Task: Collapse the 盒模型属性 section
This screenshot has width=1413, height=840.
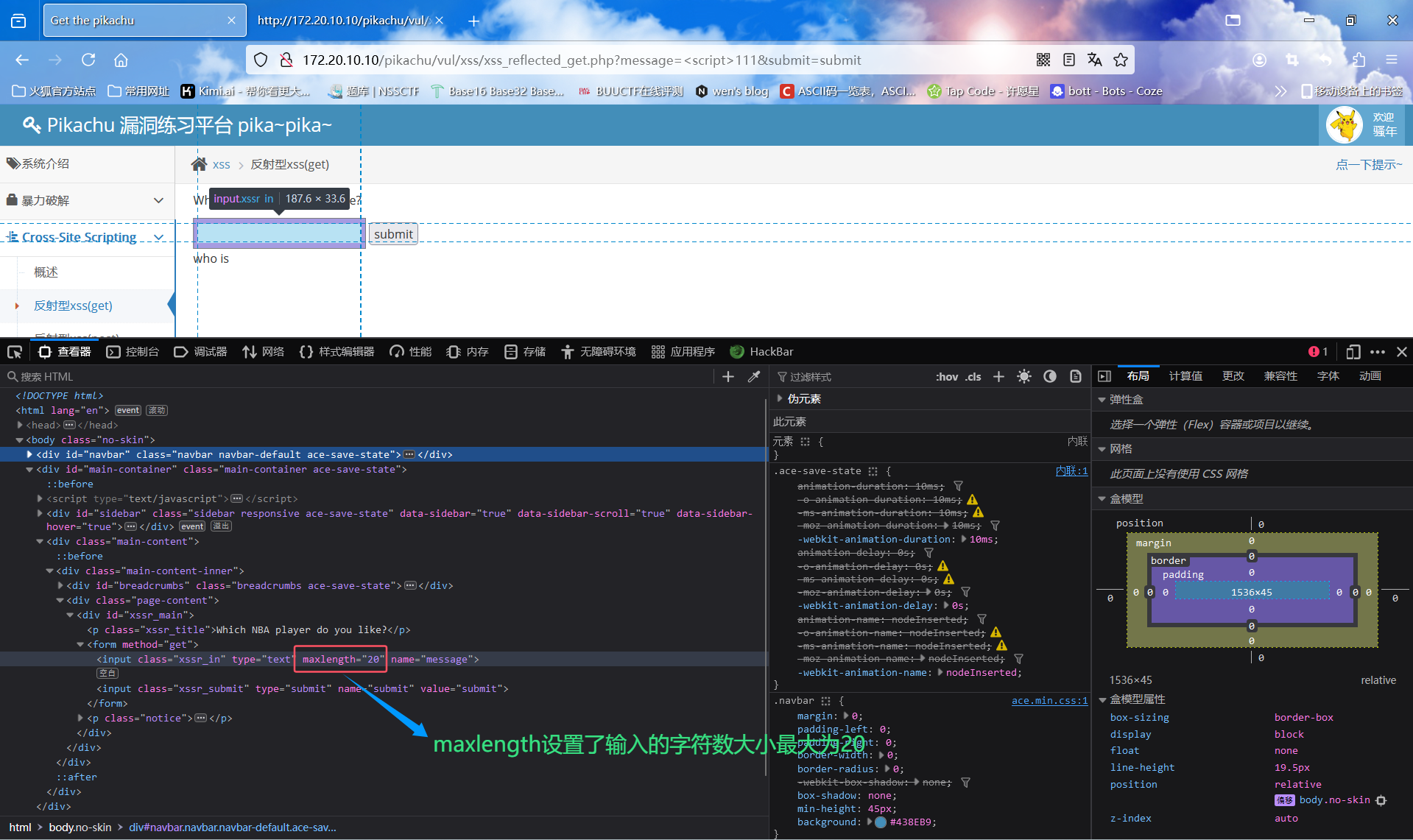Action: point(1102,699)
